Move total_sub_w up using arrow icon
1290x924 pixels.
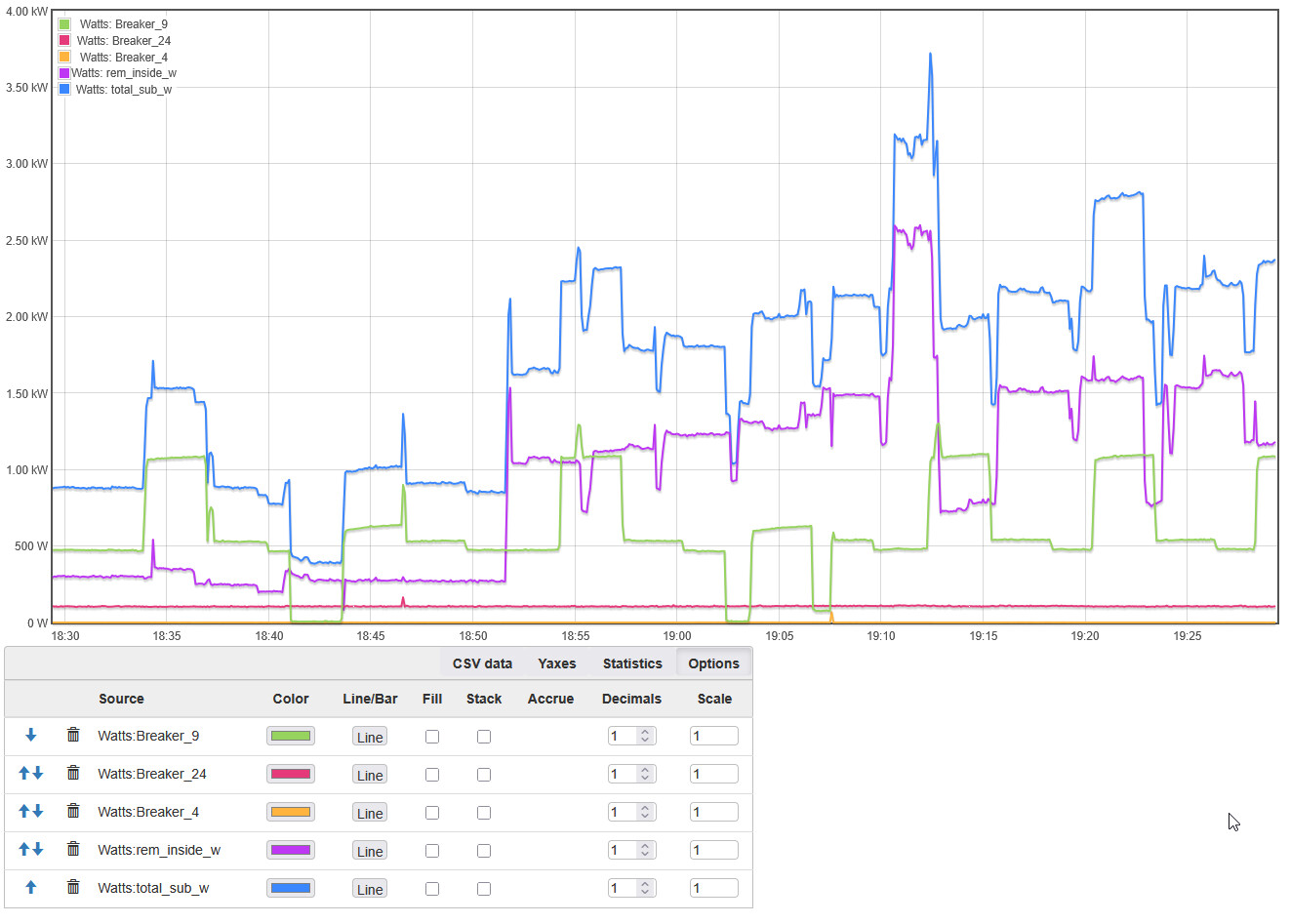tap(30, 887)
